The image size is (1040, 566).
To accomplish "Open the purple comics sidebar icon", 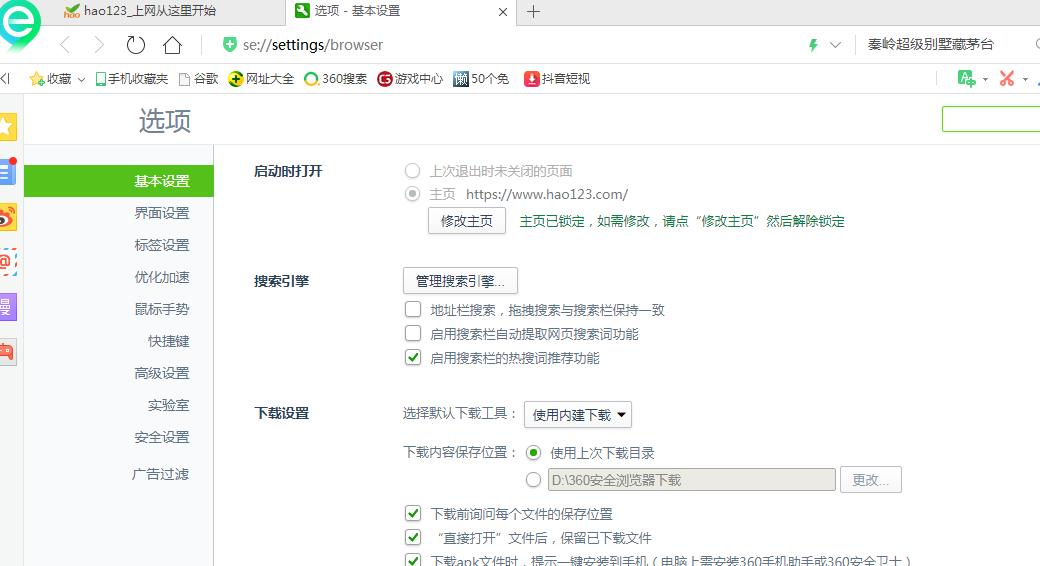I will 7,307.
